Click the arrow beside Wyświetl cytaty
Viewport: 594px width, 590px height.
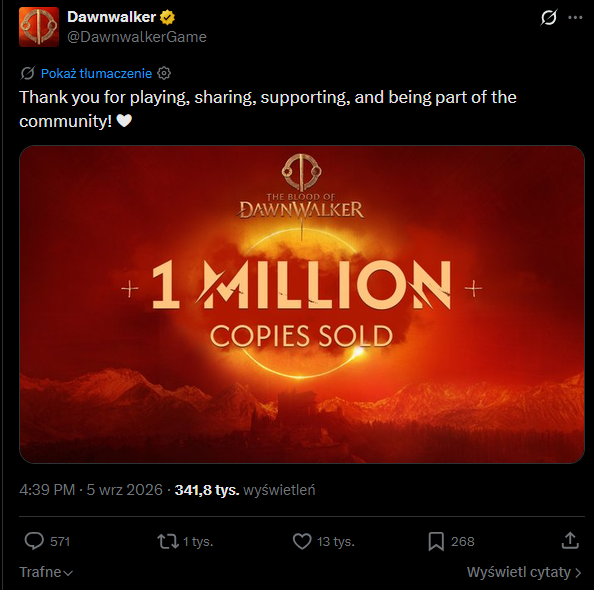tap(578, 572)
